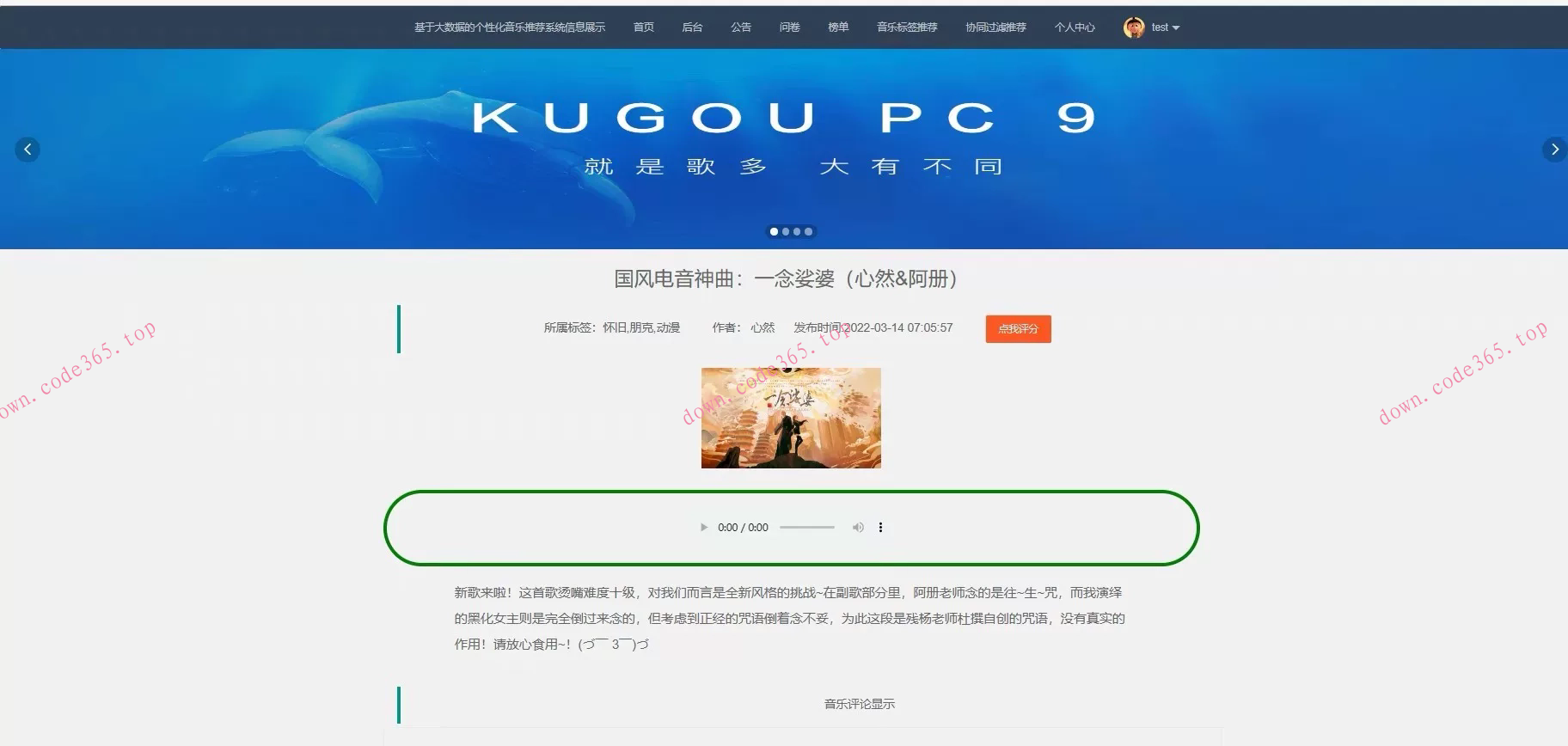The height and width of the screenshot is (746, 1568).
Task: Click the site title 基于大数据的个性化音乐推荐系统信息展示
Action: coord(510,28)
